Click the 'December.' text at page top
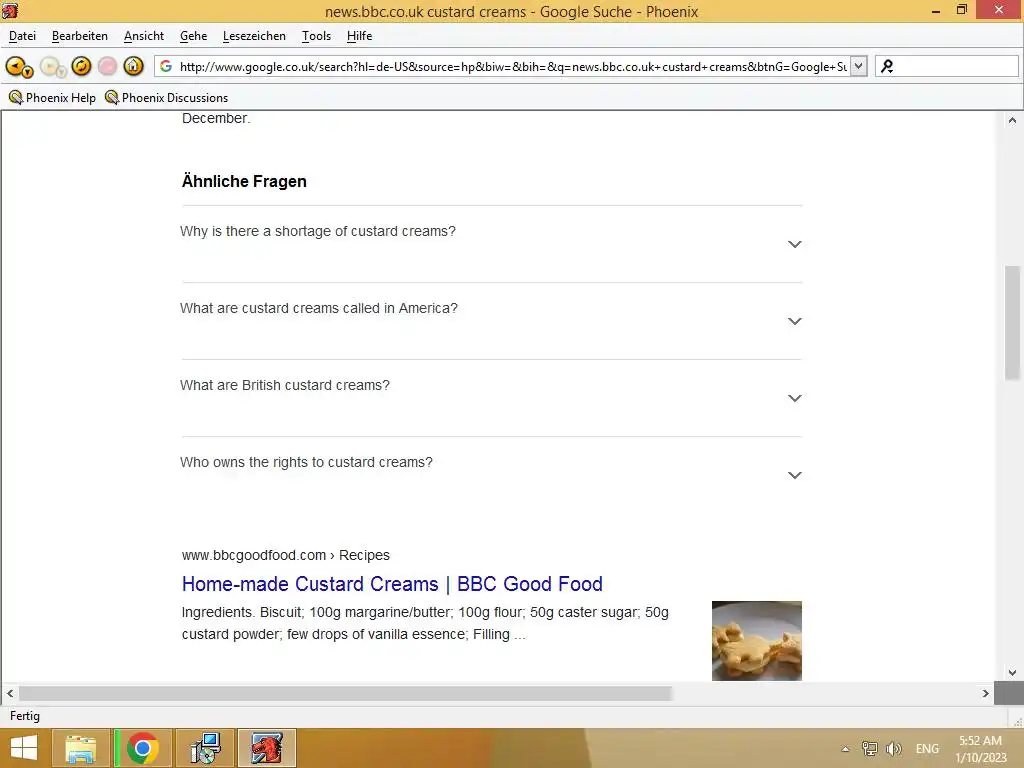This screenshot has width=1024, height=768. coord(216,118)
